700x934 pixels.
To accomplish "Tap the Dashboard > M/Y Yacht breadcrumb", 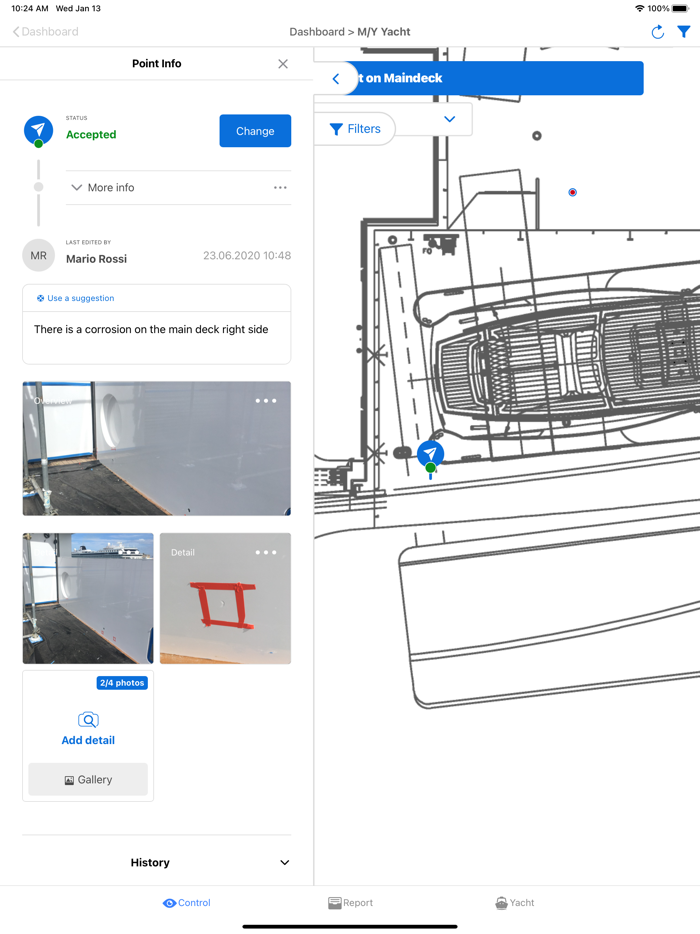I will click(x=350, y=32).
